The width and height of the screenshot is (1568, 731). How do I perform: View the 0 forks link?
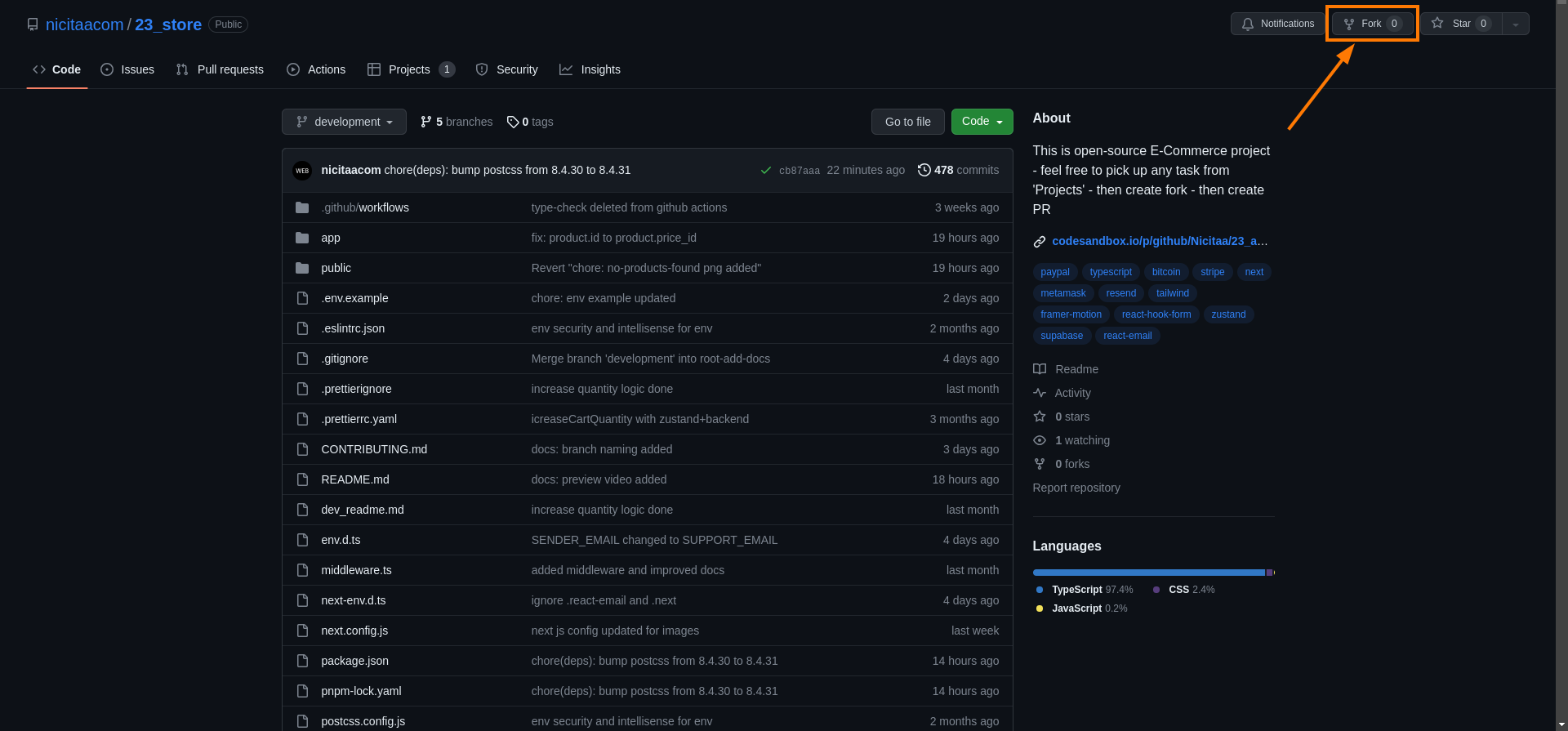tap(1062, 464)
